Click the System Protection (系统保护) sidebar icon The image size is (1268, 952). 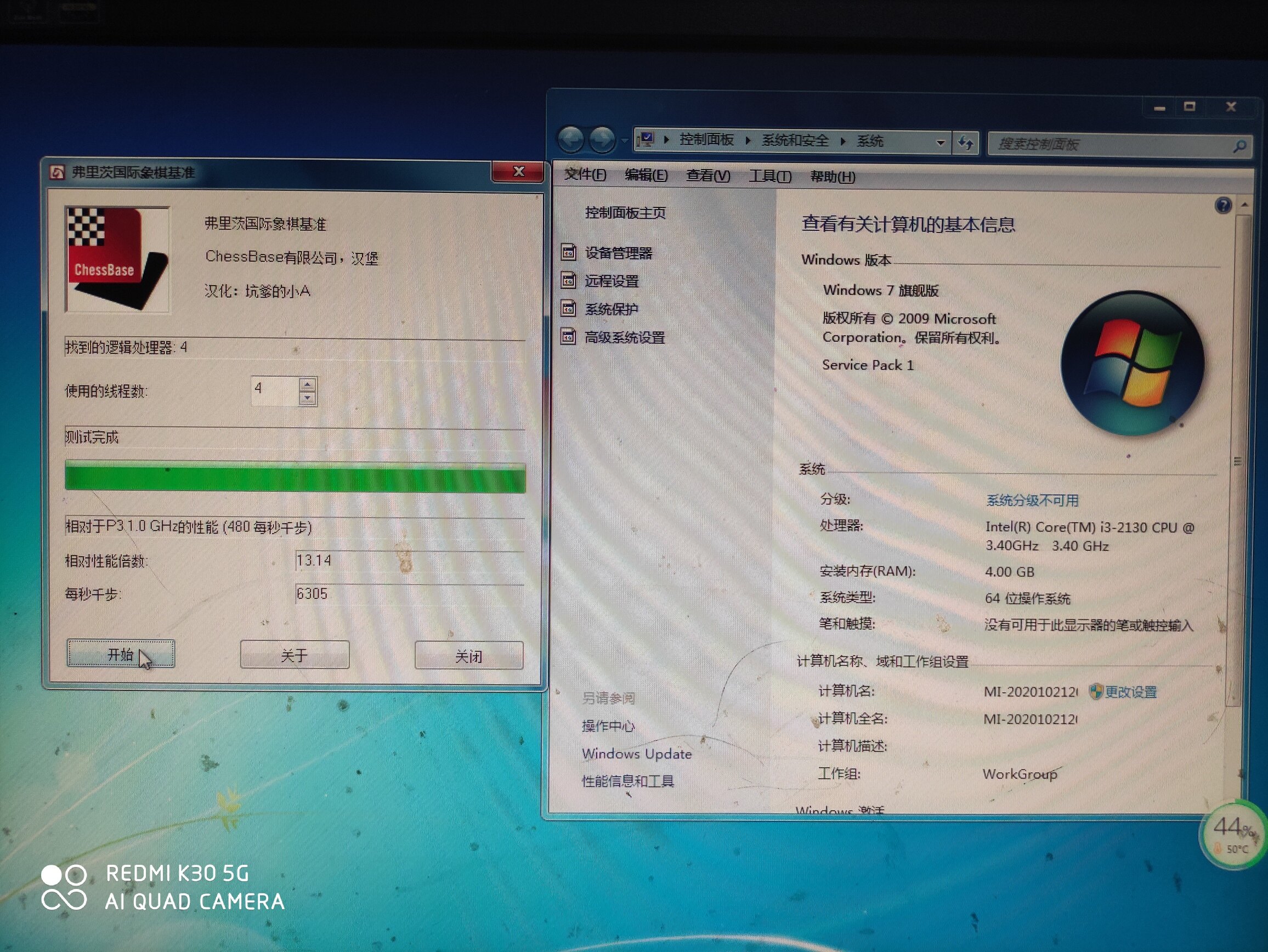[568, 308]
